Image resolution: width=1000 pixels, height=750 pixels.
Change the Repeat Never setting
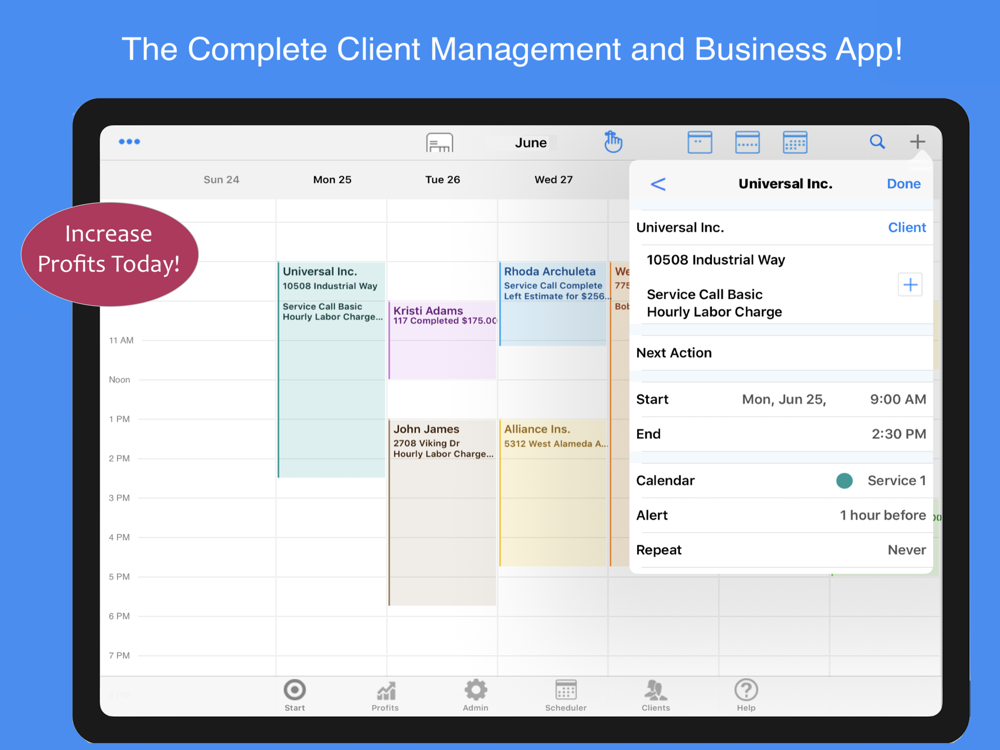point(781,550)
